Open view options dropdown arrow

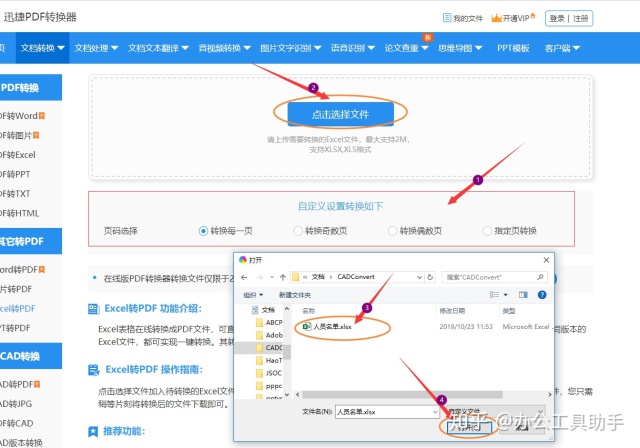tap(505, 295)
